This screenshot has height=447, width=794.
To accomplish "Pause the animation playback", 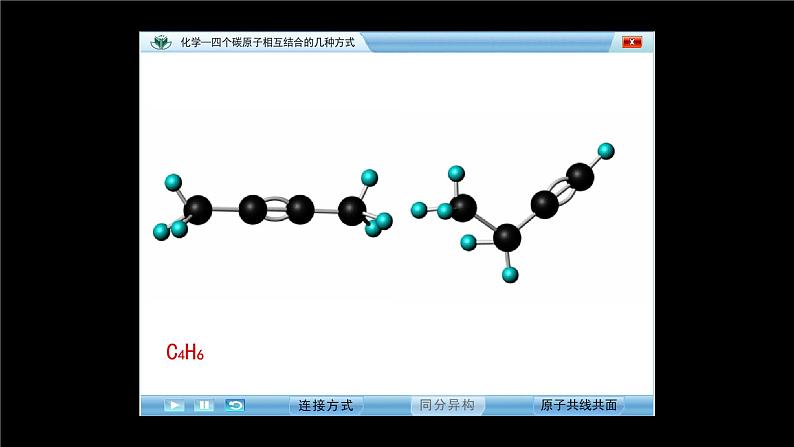I will click(x=204, y=405).
